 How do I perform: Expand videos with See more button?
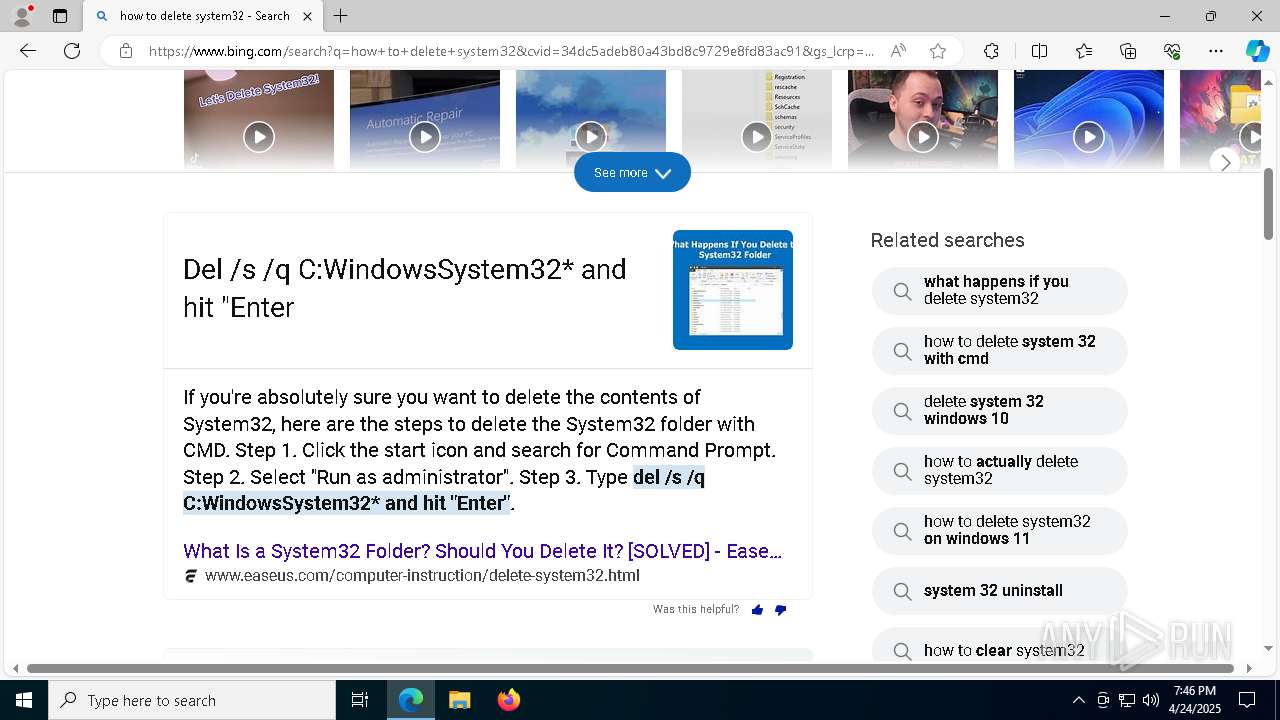(x=632, y=172)
